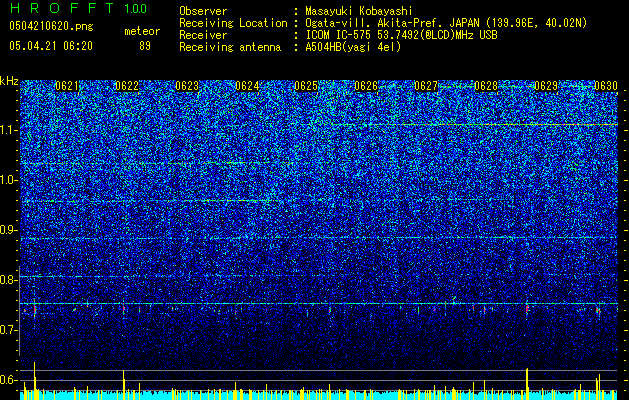Click the 0630 time marker
629x400 pixels.
606,86
